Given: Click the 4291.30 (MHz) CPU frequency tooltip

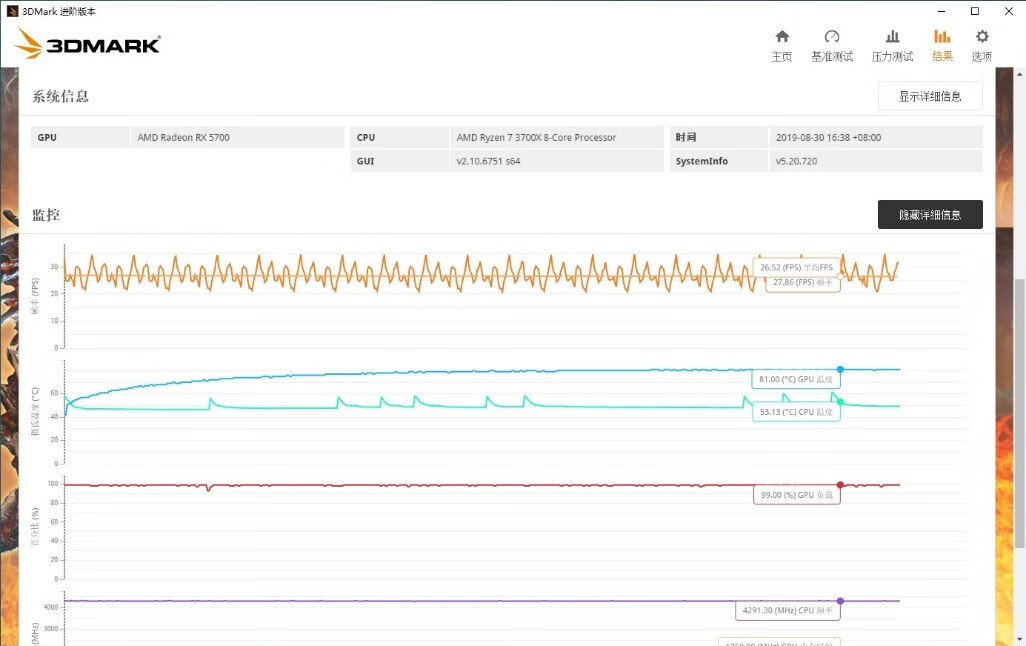Looking at the screenshot, I should point(788,610).
